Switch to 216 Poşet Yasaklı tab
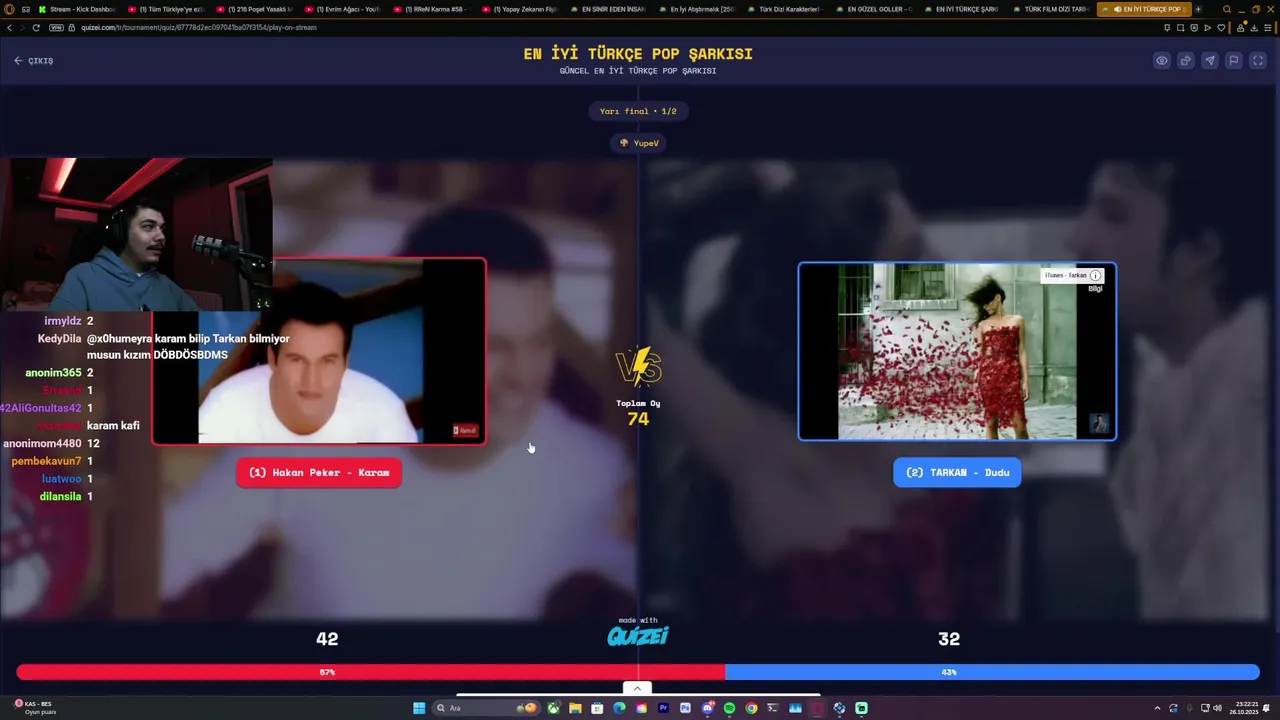Screen dimensions: 1280x720 point(254,9)
